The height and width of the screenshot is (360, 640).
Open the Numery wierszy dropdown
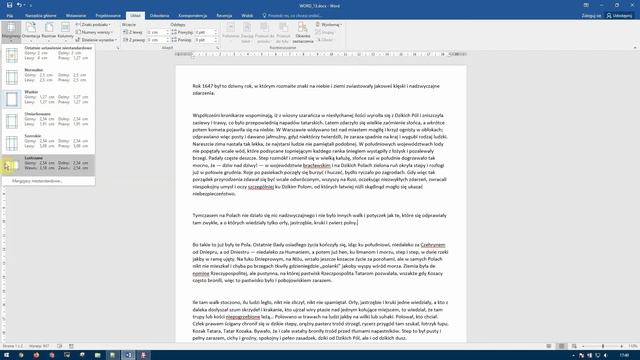pos(94,32)
